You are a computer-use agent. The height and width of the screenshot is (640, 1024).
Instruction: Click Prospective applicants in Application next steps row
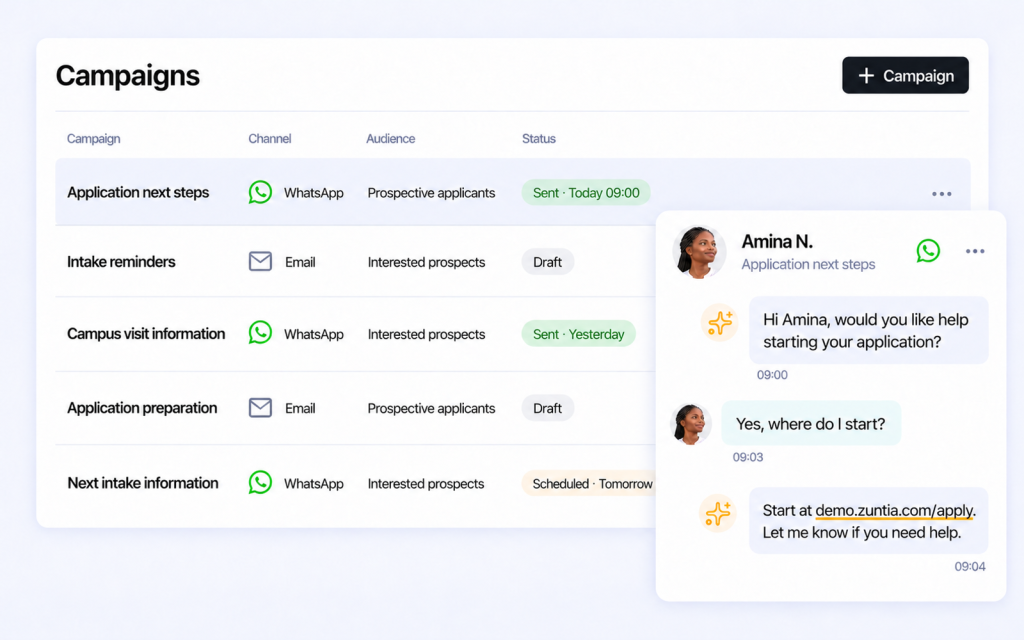431,193
